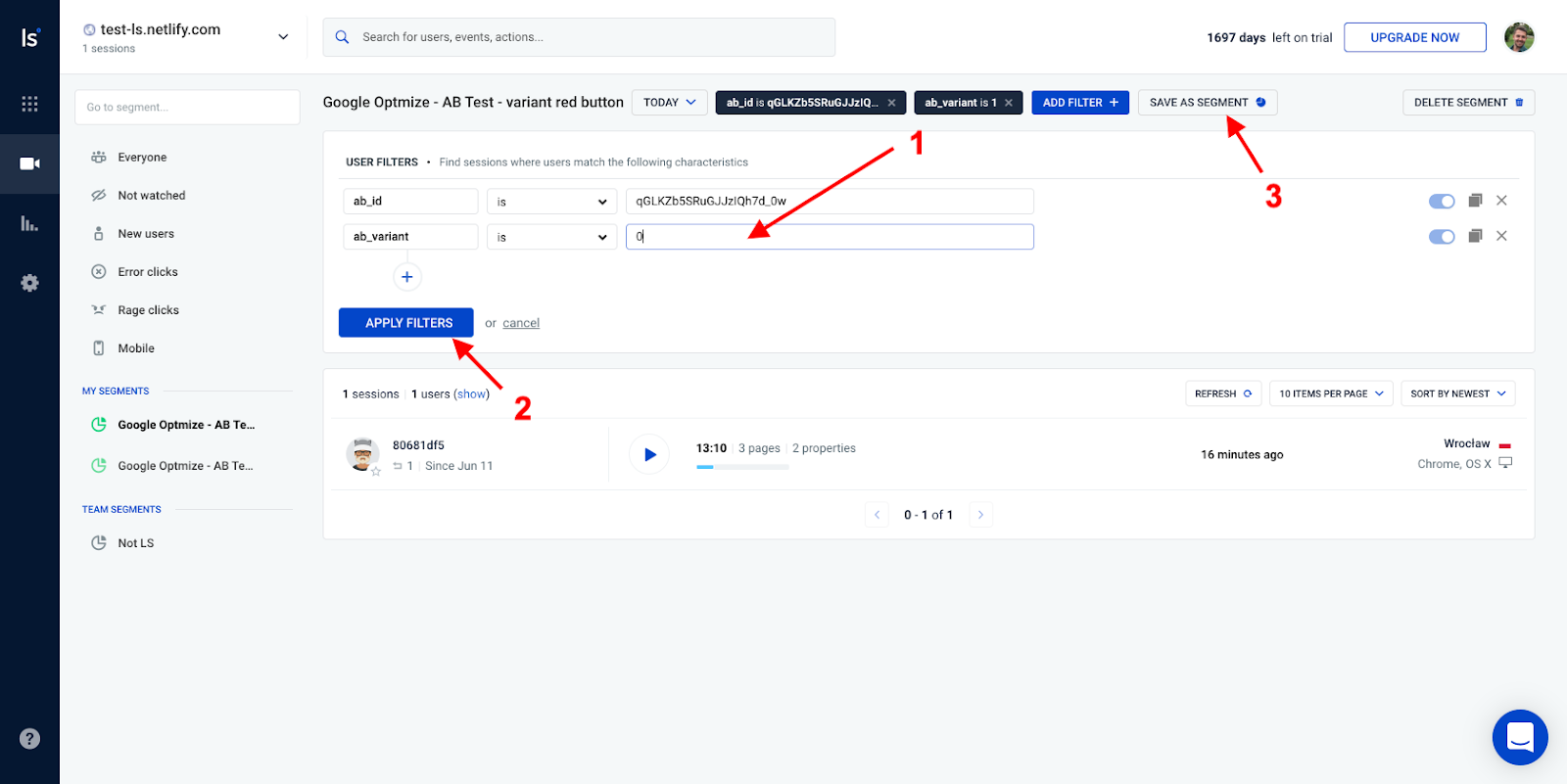Duplicate the ab_variant filter row
The image size is (1567, 784).
click(1475, 236)
